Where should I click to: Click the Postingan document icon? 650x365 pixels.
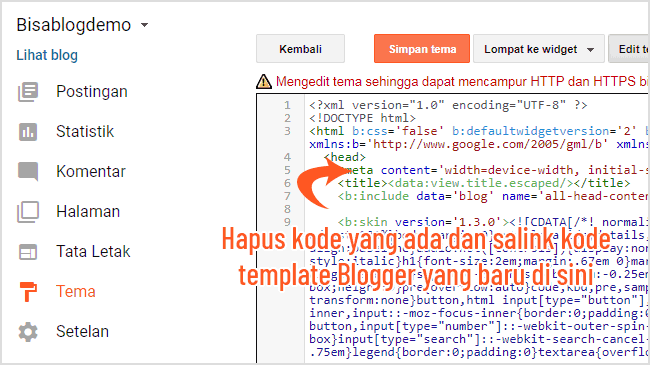pos(28,92)
